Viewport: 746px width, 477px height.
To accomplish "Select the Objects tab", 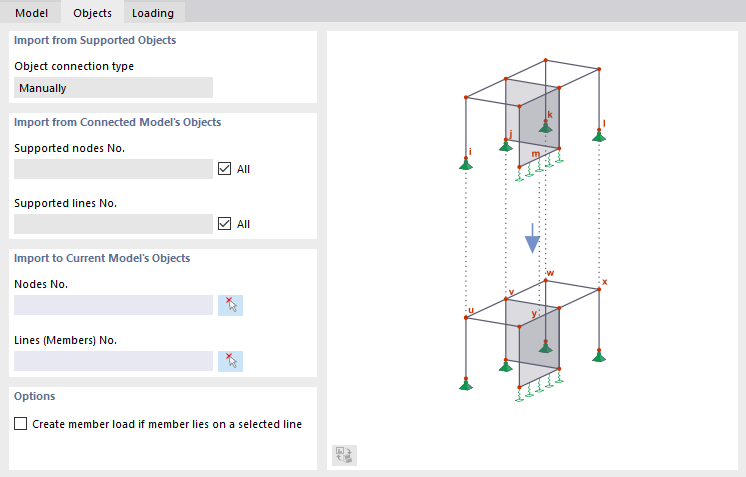I will [x=92, y=13].
